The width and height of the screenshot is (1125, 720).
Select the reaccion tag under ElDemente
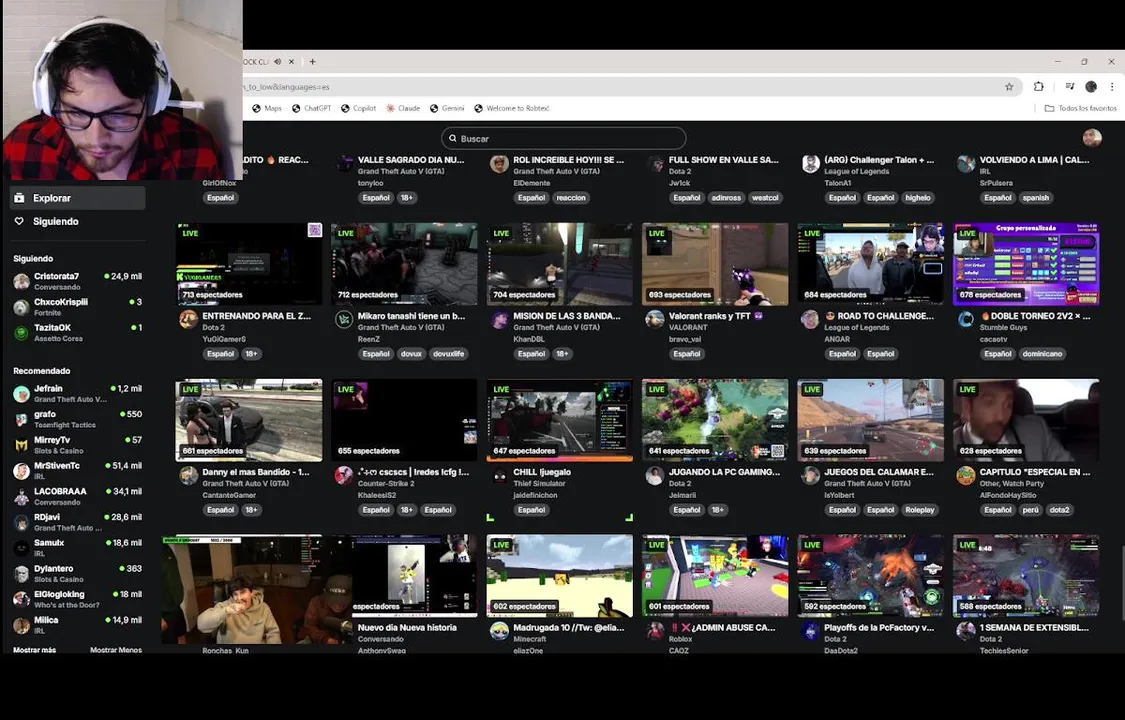[570, 198]
